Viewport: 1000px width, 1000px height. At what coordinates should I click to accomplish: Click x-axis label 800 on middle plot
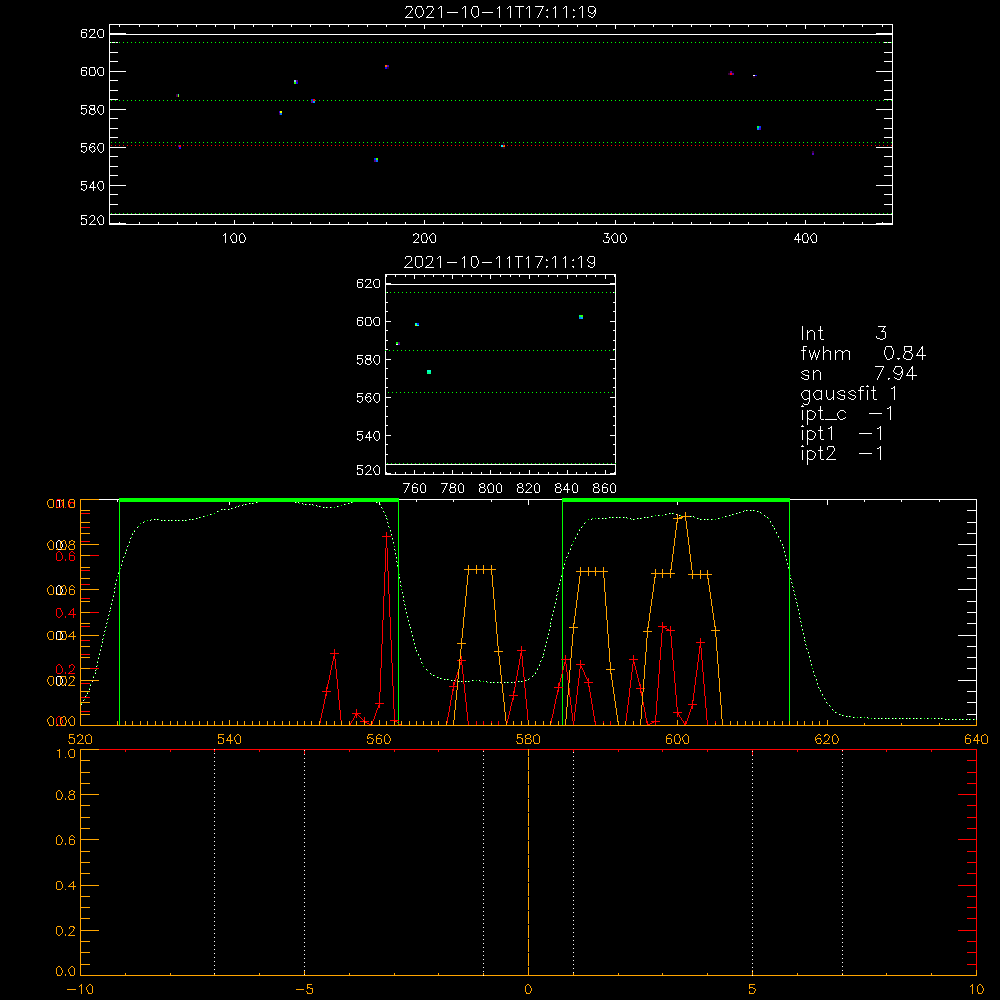(x=490, y=489)
